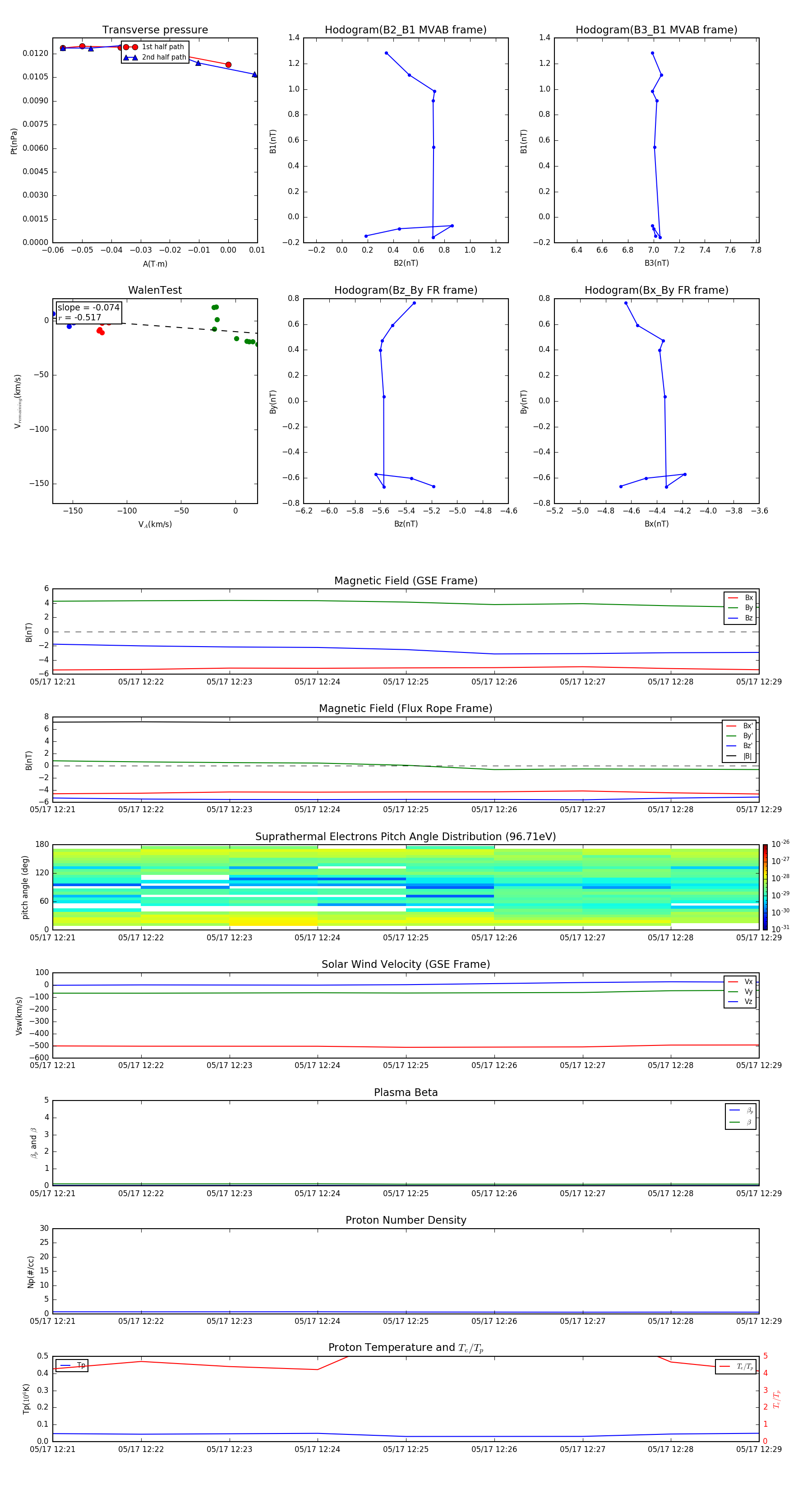Viewport: 812px width, 1489px height.
Task: Click the 'Pt(nPa)' y-axis label
Action: tap(14, 141)
